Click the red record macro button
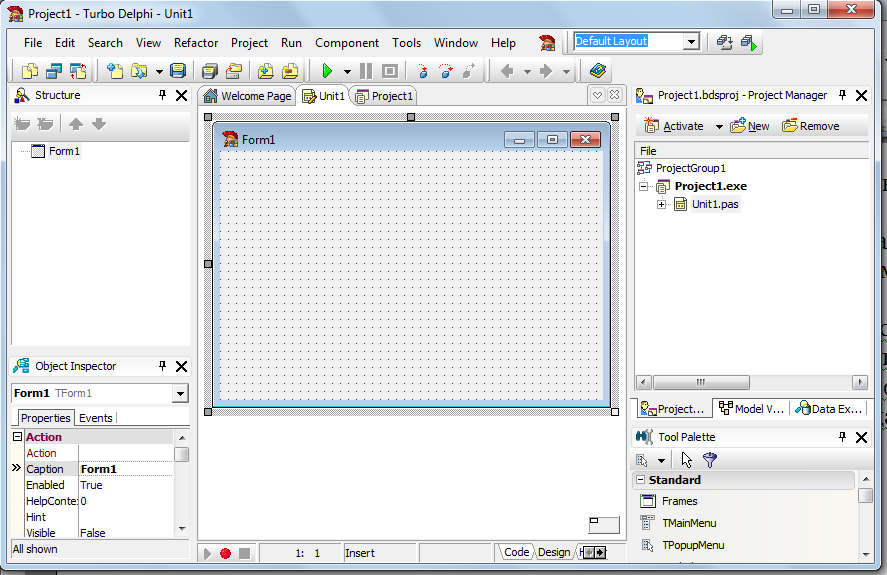This screenshot has width=887, height=575. pos(225,553)
